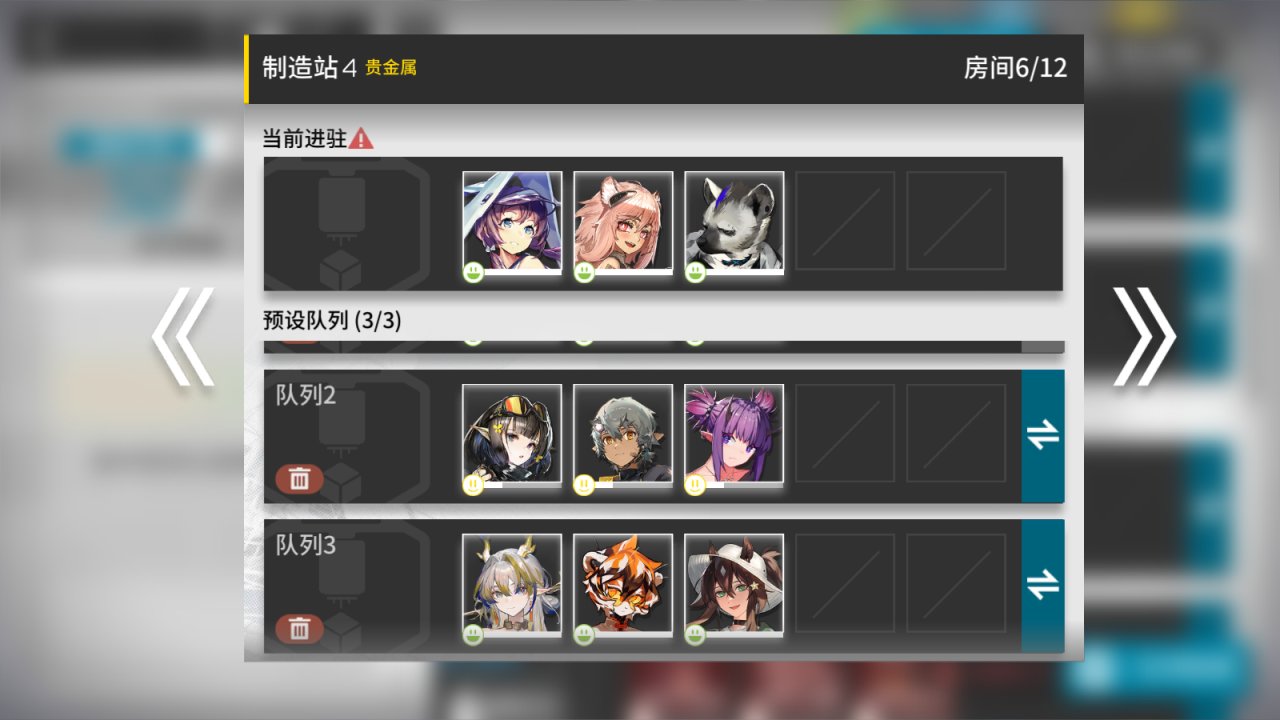1280x720 pixels.
Task: Click last empty slot in 队列2 row
Action: [x=956, y=434]
